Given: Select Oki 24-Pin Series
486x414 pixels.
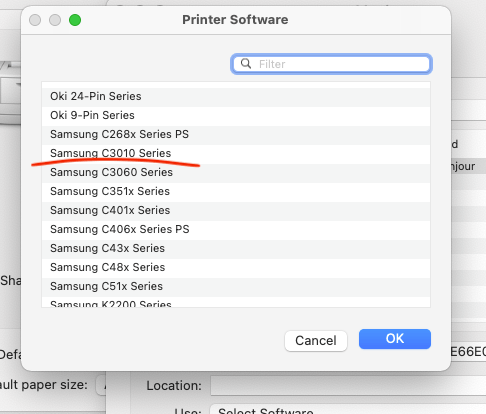Looking at the screenshot, I should point(236,96).
